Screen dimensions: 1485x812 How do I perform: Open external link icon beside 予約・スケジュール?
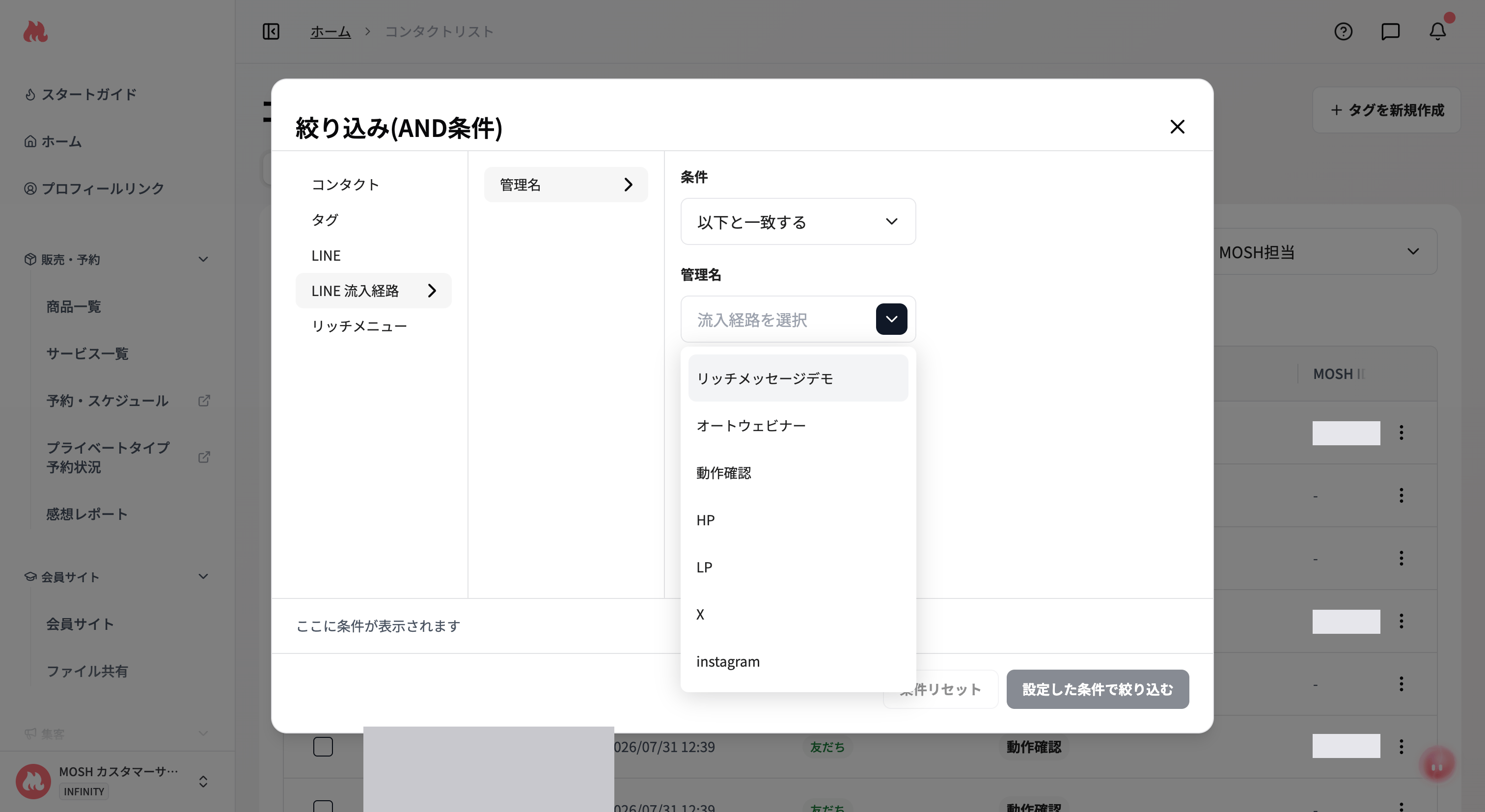(204, 400)
